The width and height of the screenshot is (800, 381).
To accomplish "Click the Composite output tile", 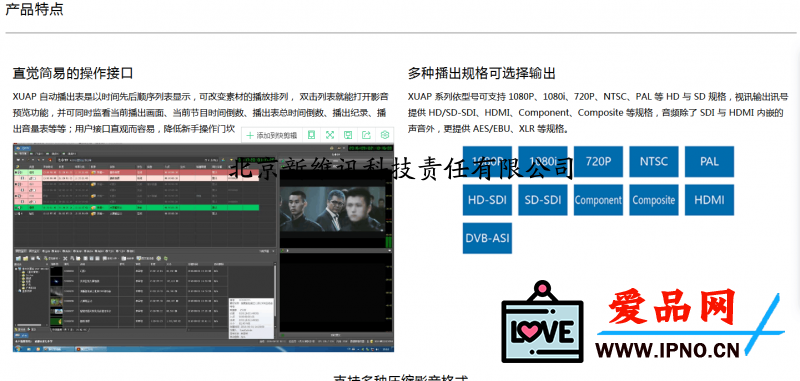I will click(x=654, y=200).
